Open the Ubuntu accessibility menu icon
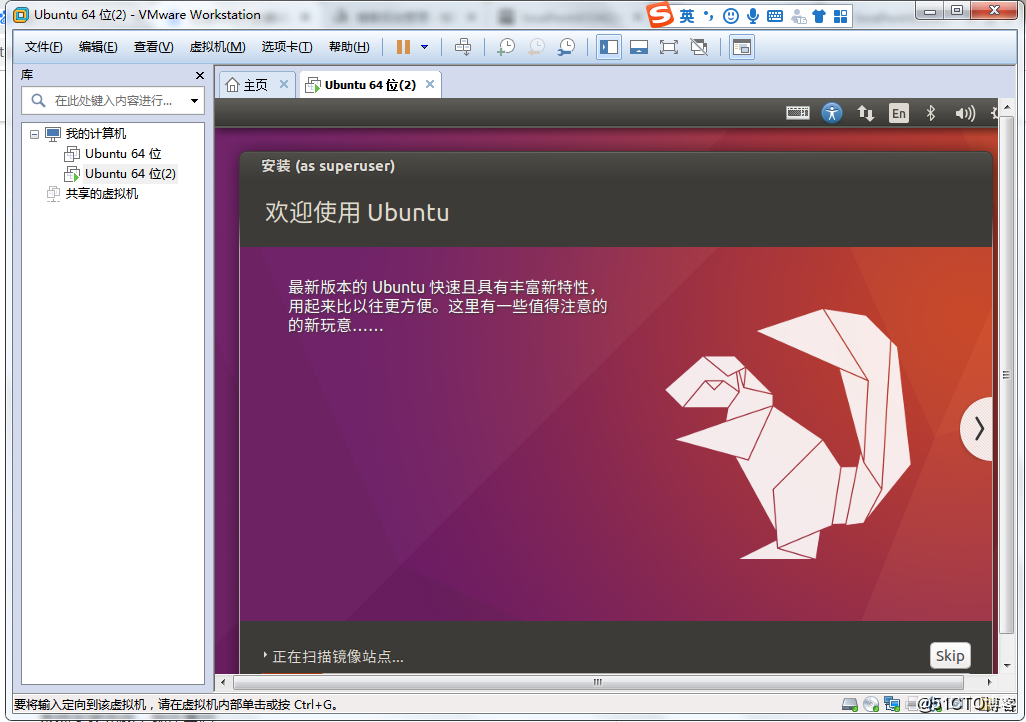 tap(832, 113)
